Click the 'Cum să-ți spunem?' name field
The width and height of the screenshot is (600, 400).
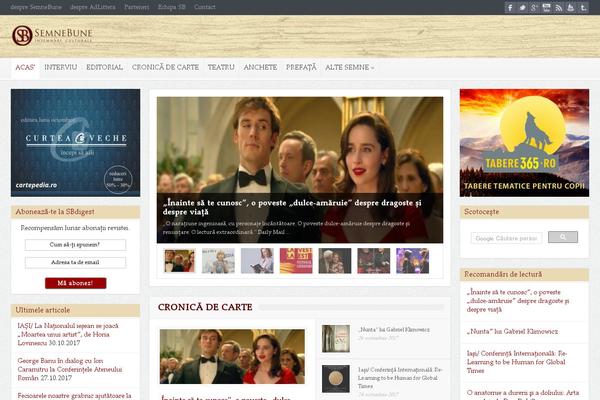[x=75, y=245]
